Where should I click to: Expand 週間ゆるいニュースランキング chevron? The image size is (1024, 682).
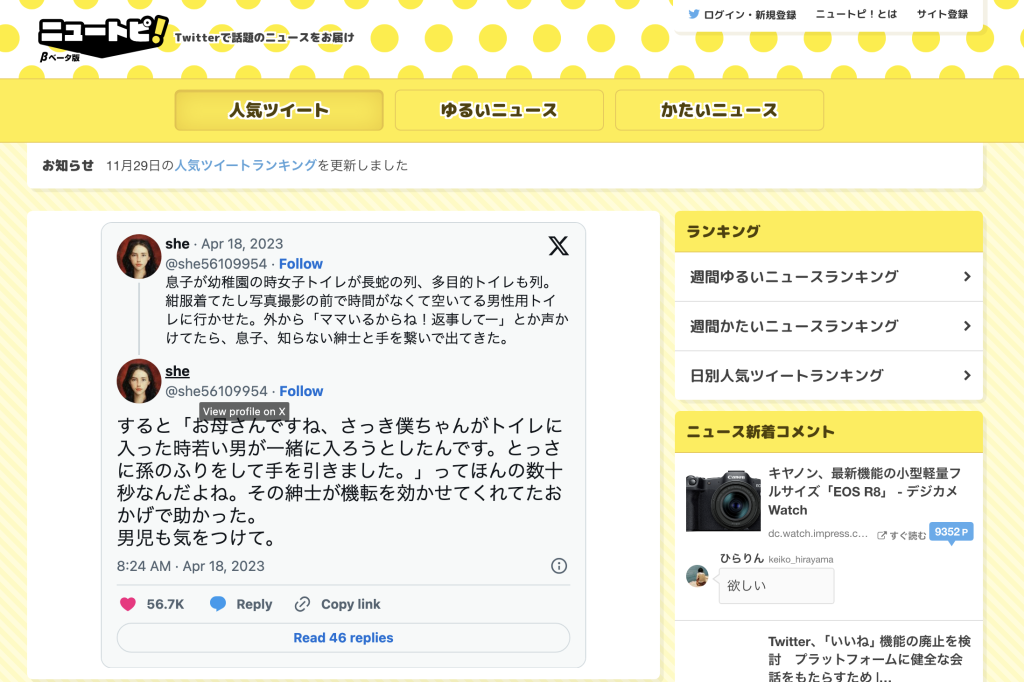pos(966,277)
